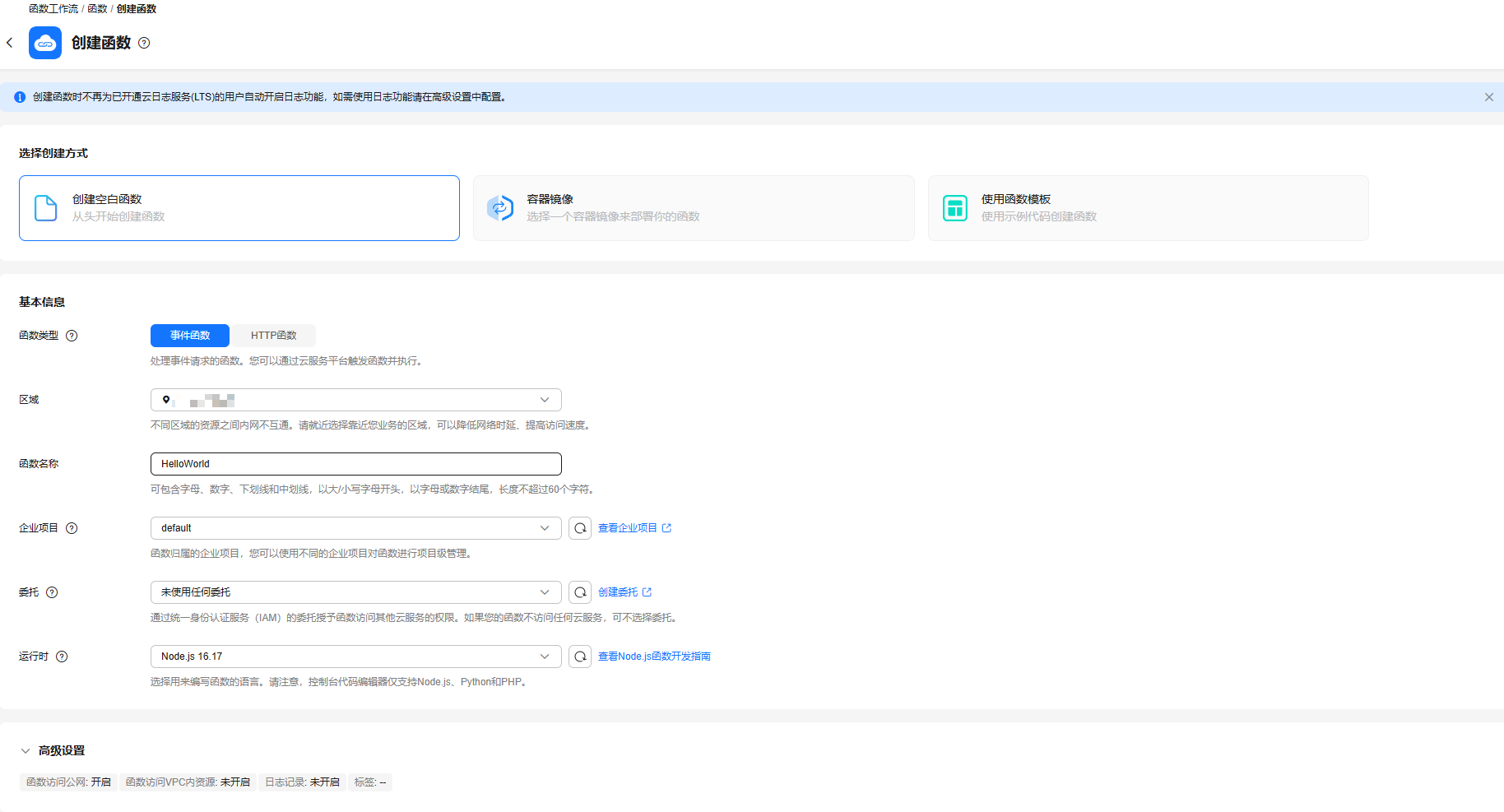Click 函数工作流 in the breadcrumb

coord(53,9)
